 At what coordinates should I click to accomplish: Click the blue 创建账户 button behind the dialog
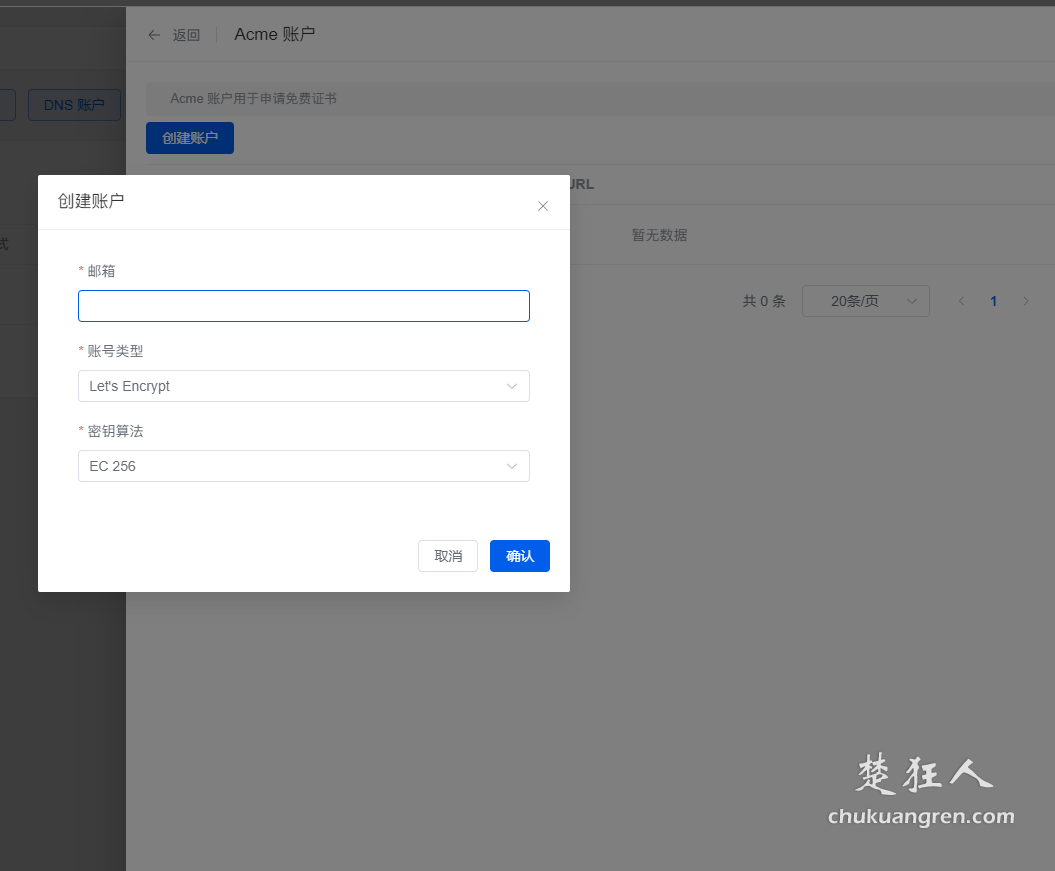pos(189,137)
